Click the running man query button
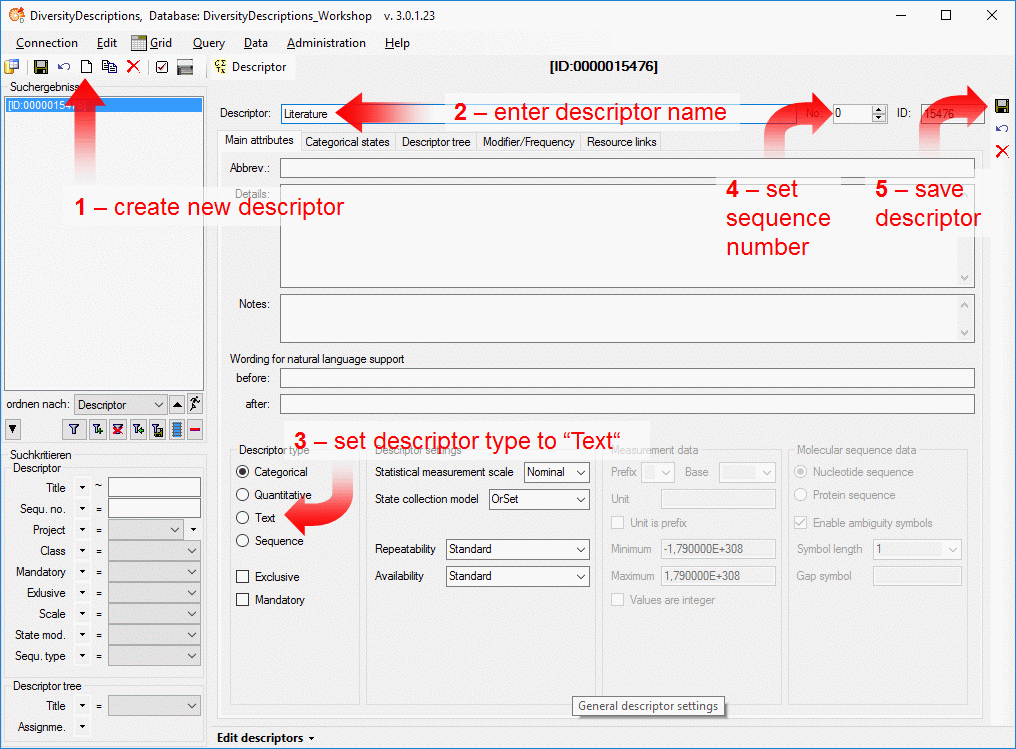Screen dimensions: 1016x749 [195, 404]
